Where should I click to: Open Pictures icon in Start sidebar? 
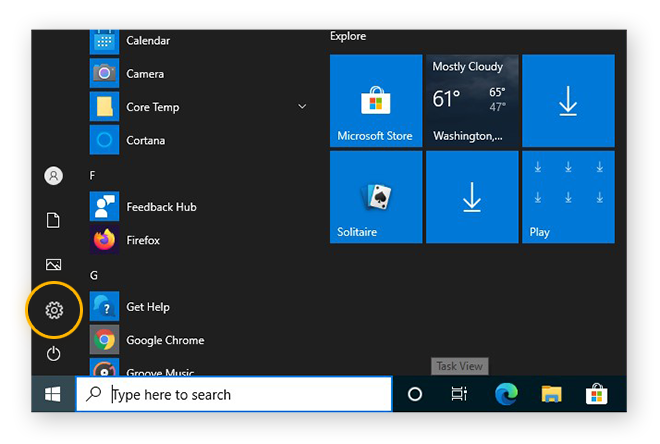point(54,265)
